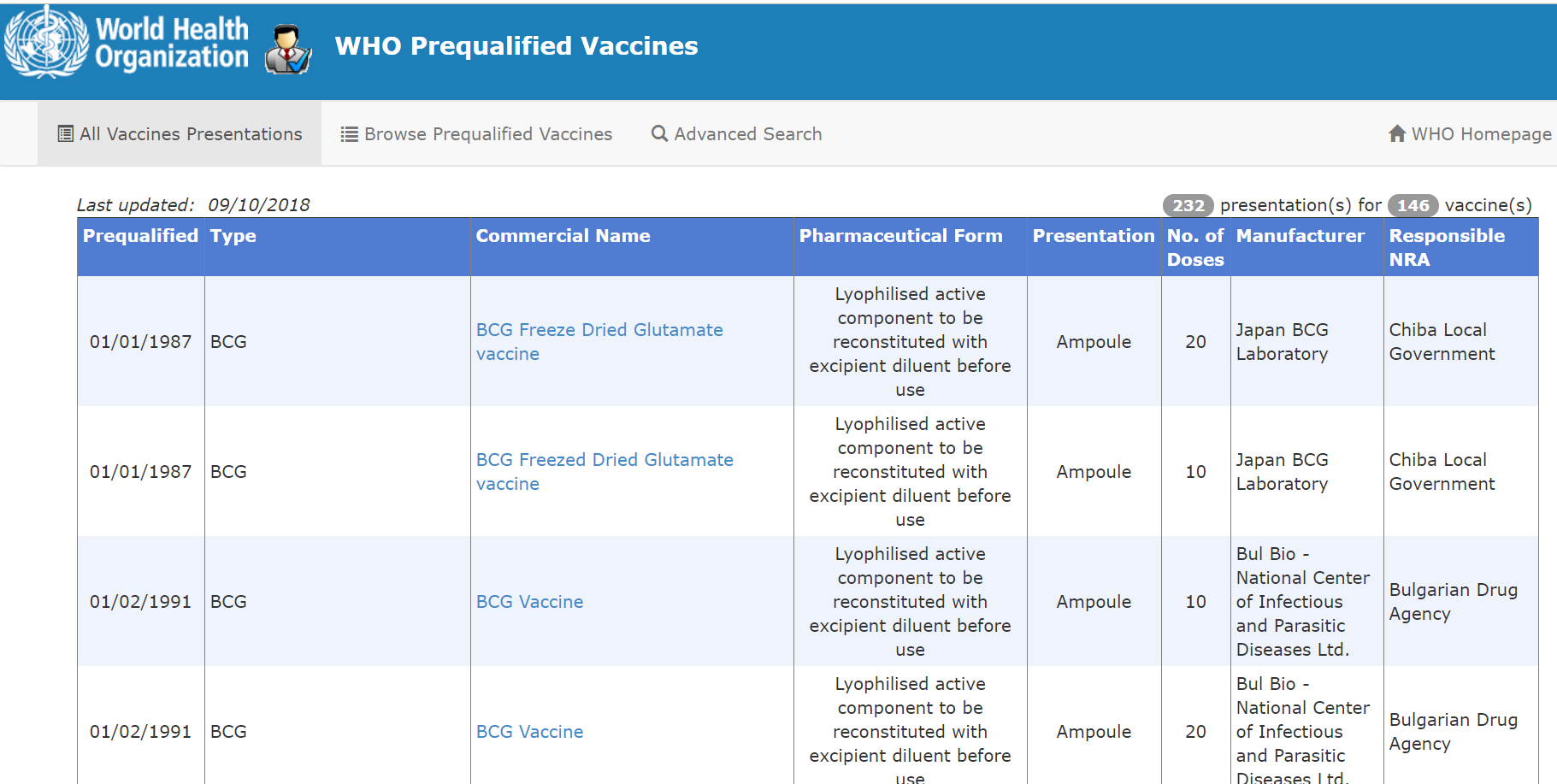Switch to the Browse Prequalified Vaccines tab
The image size is (1557, 784).
(x=487, y=133)
